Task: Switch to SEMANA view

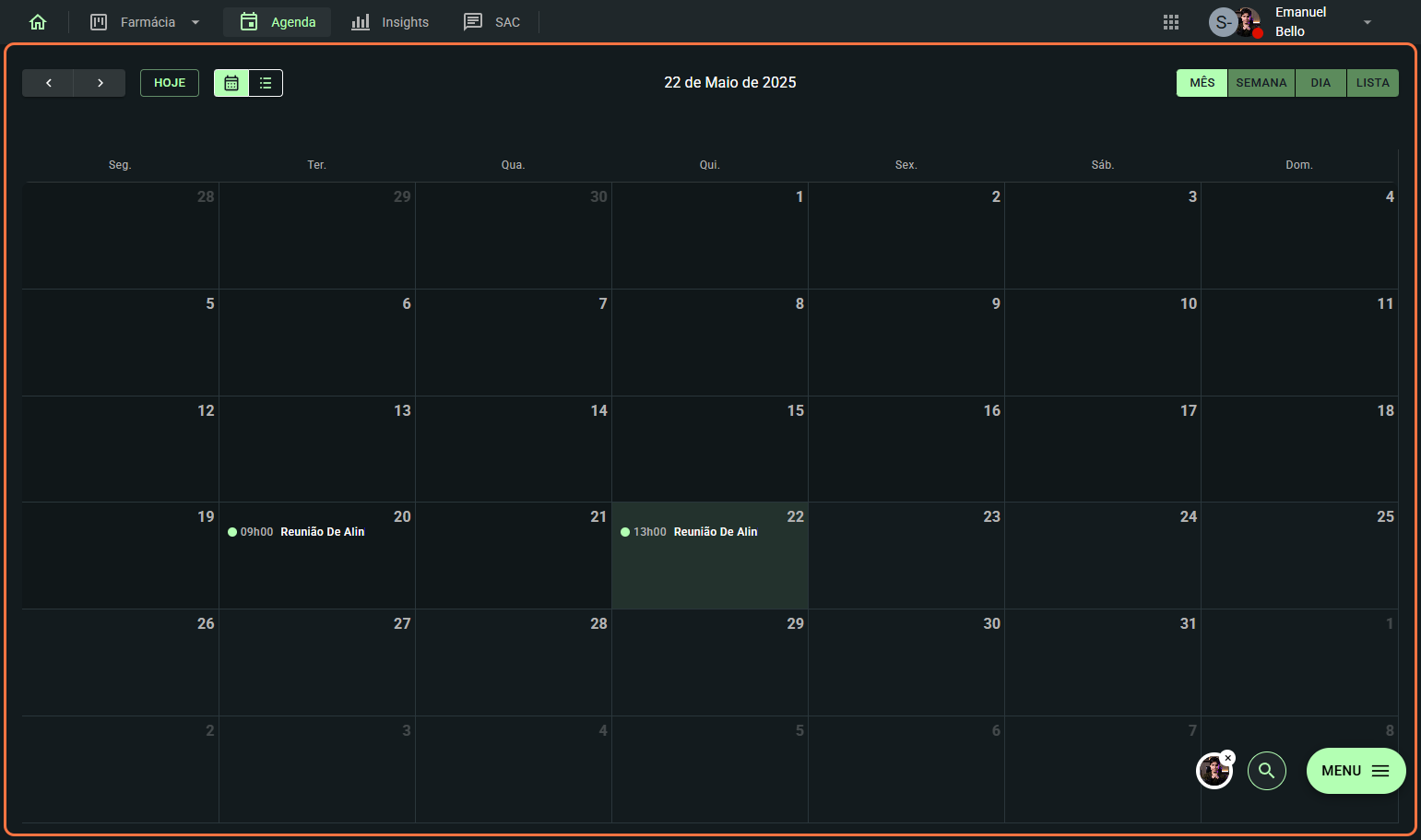Action: [1261, 83]
